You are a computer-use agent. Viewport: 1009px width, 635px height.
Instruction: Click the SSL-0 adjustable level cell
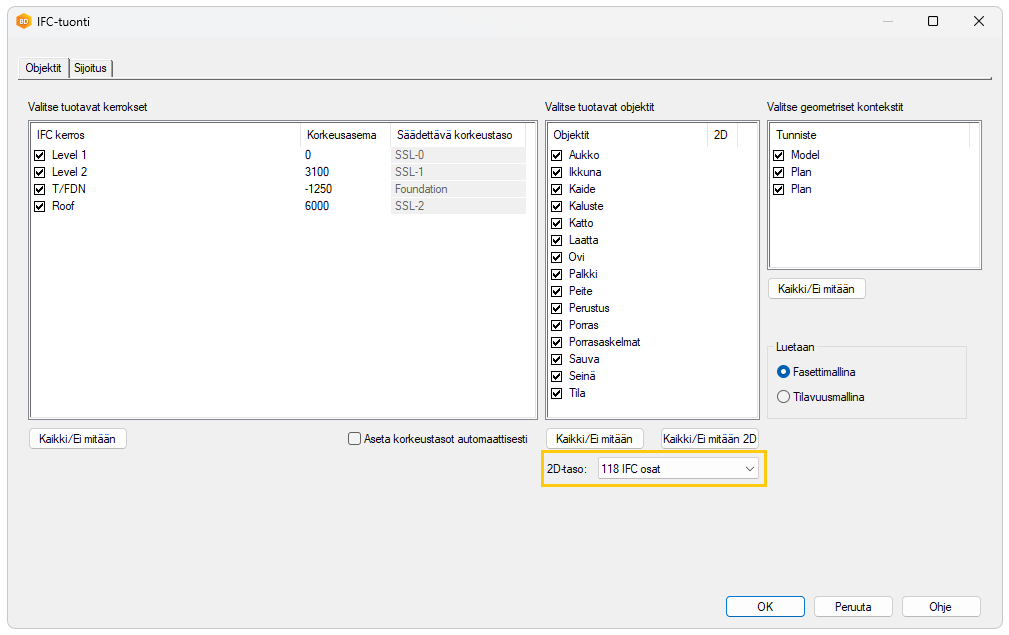pyautogui.click(x=458, y=155)
